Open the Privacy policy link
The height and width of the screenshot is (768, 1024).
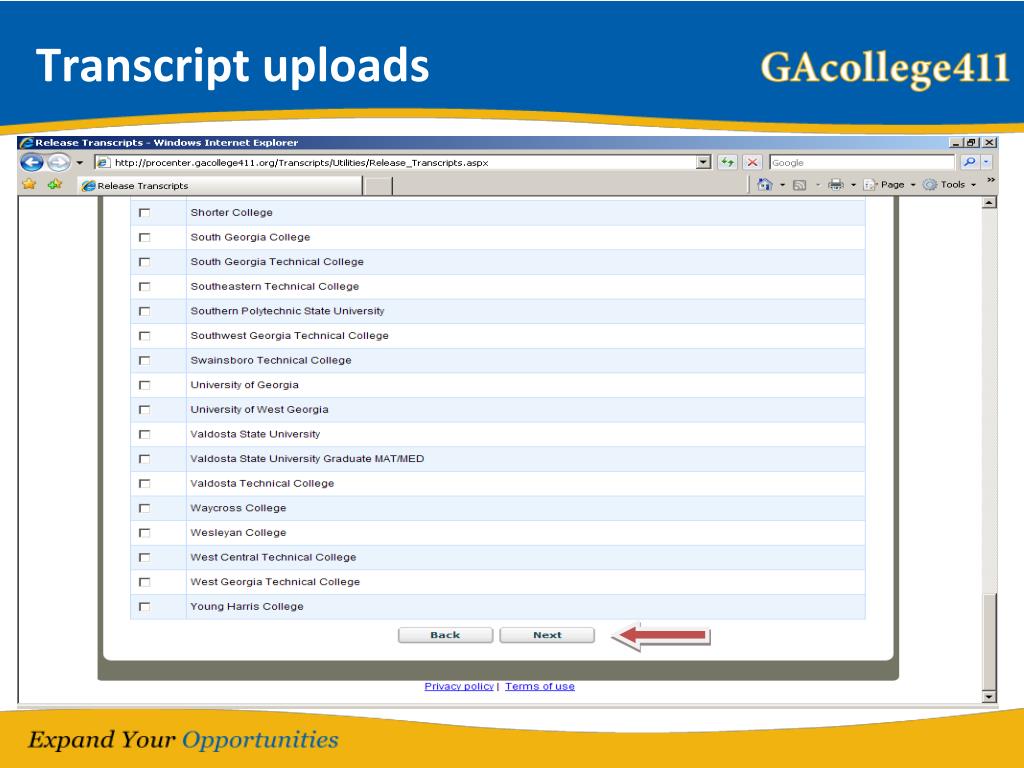459,686
